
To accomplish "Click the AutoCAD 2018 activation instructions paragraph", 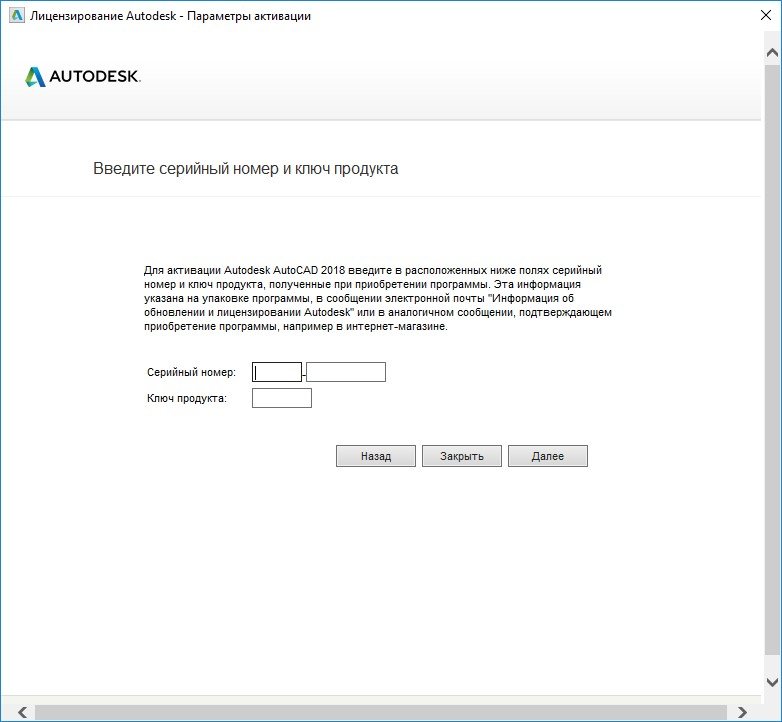I will pyautogui.click(x=376, y=299).
